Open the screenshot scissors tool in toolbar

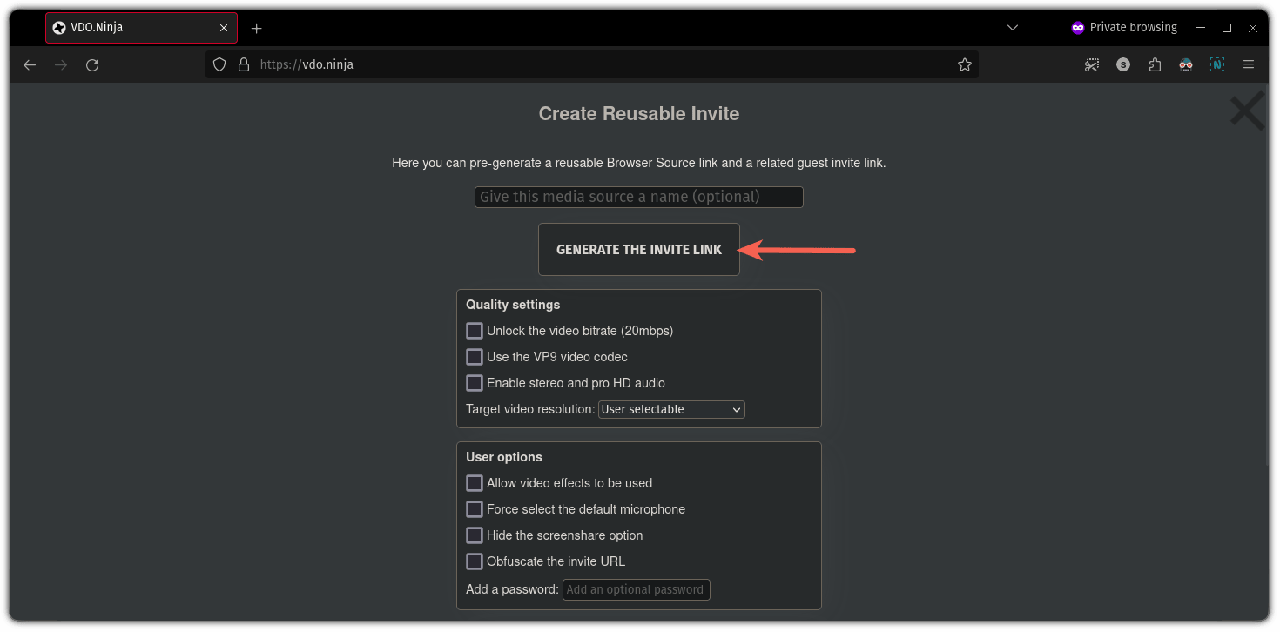pyautogui.click(x=1092, y=65)
